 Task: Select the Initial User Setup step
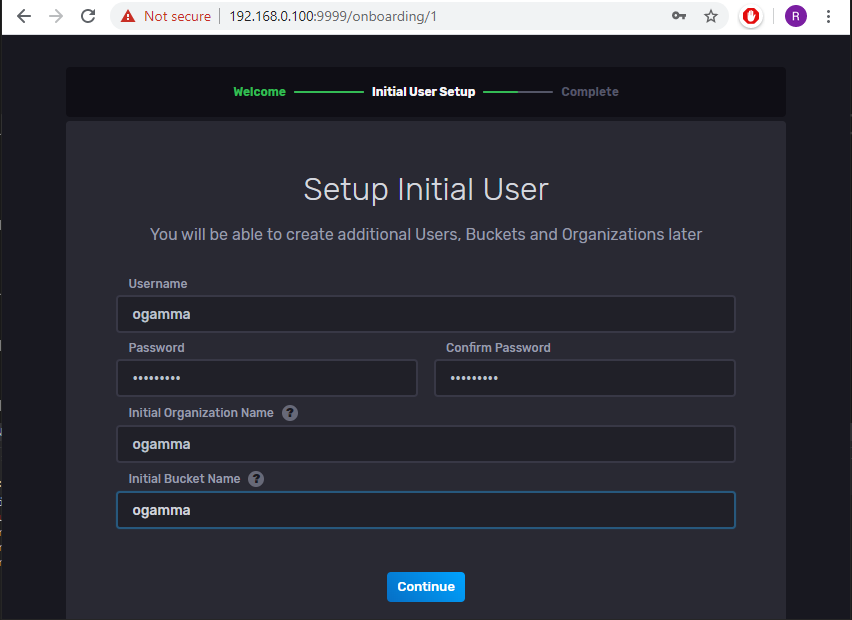423,92
